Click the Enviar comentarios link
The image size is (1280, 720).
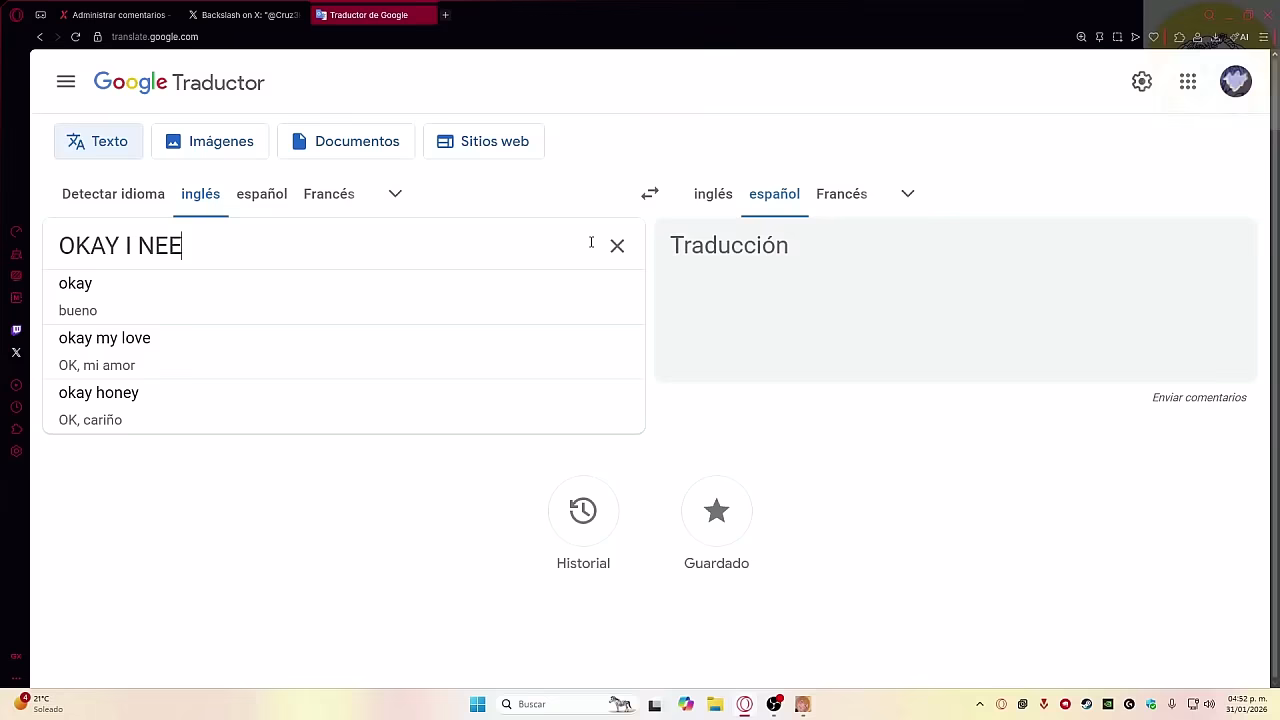pos(1199,398)
